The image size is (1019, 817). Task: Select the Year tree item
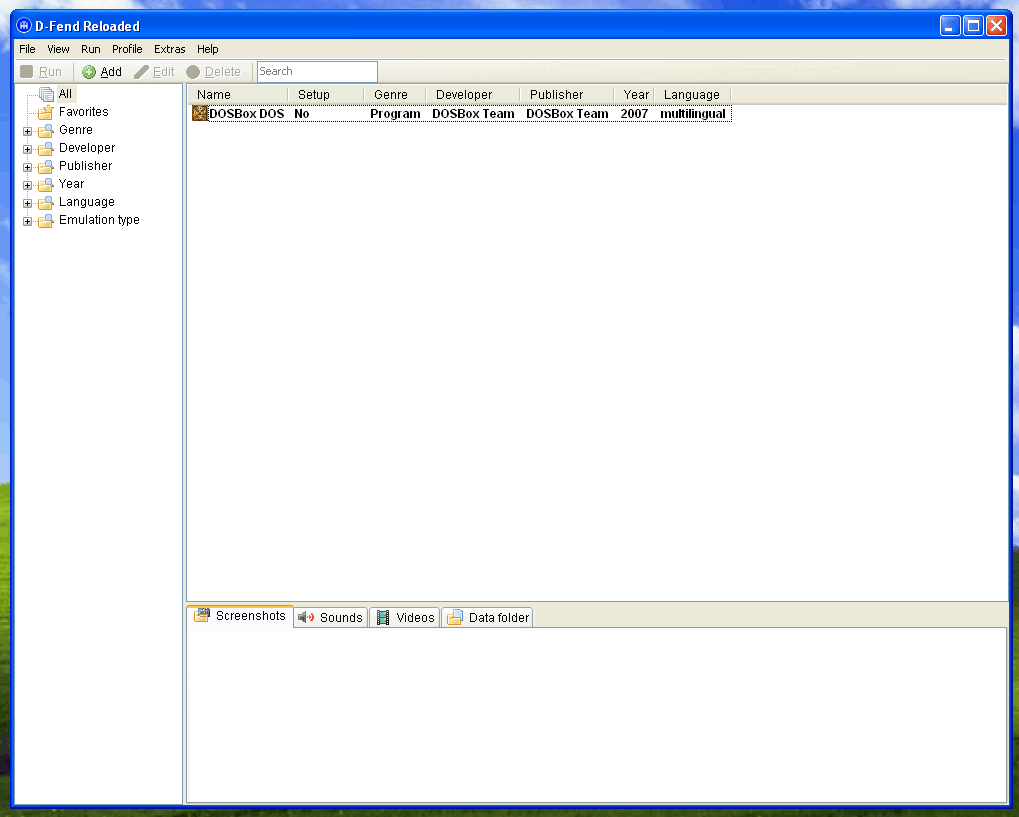tap(71, 184)
